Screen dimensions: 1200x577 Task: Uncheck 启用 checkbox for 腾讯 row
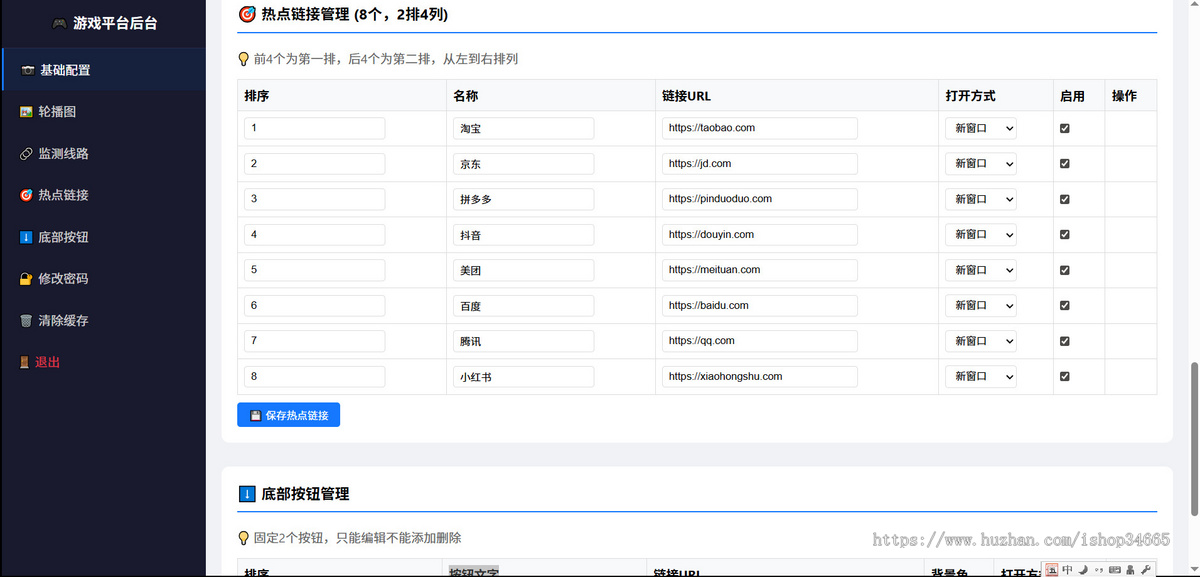[x=1065, y=341]
